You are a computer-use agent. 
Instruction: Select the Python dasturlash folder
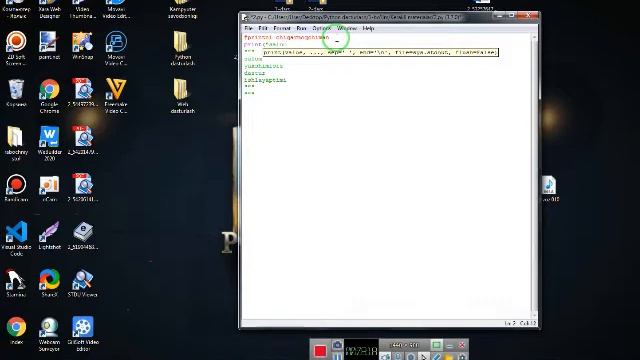tap(182, 48)
